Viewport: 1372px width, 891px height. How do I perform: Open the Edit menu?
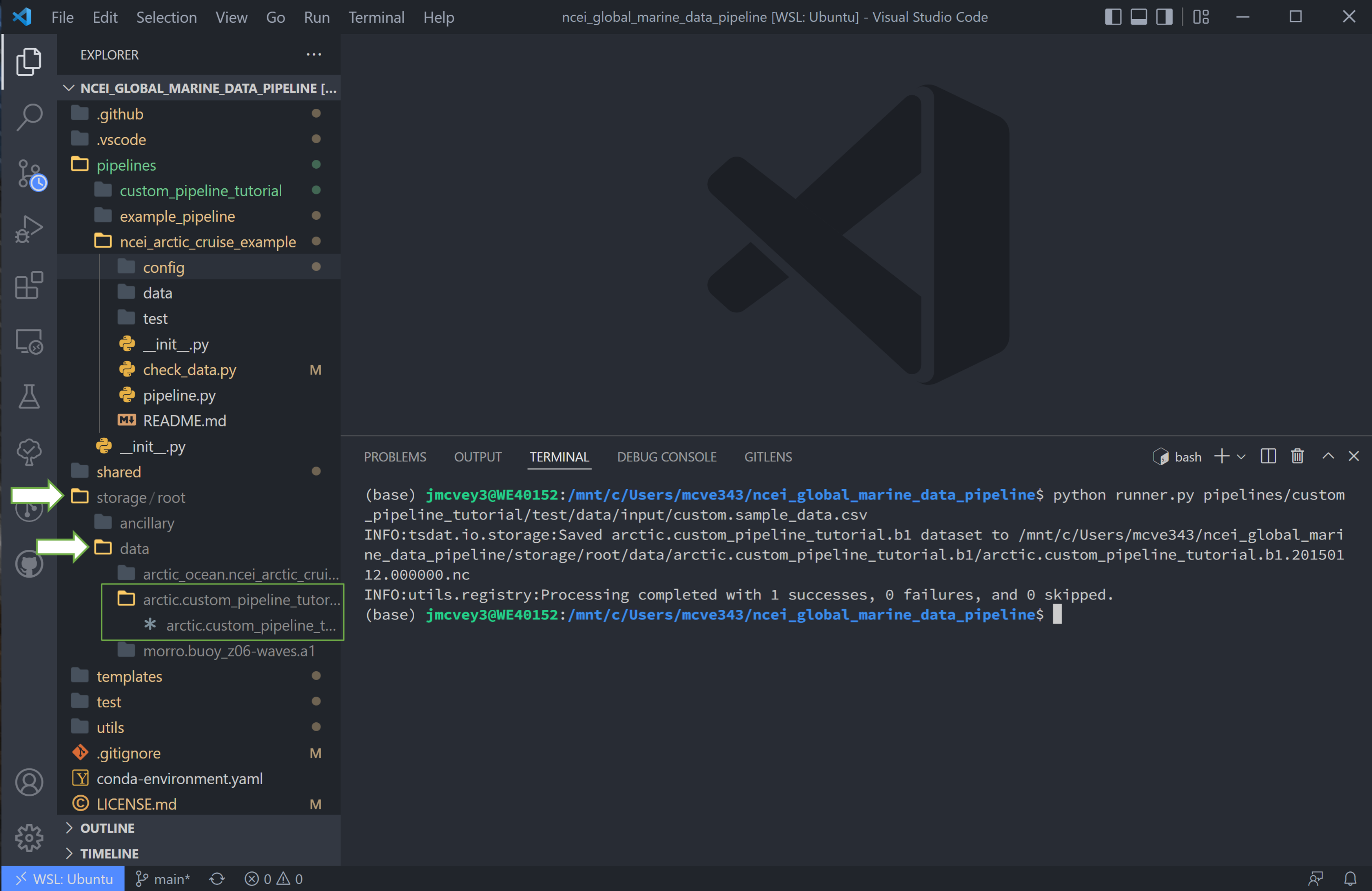tap(105, 17)
